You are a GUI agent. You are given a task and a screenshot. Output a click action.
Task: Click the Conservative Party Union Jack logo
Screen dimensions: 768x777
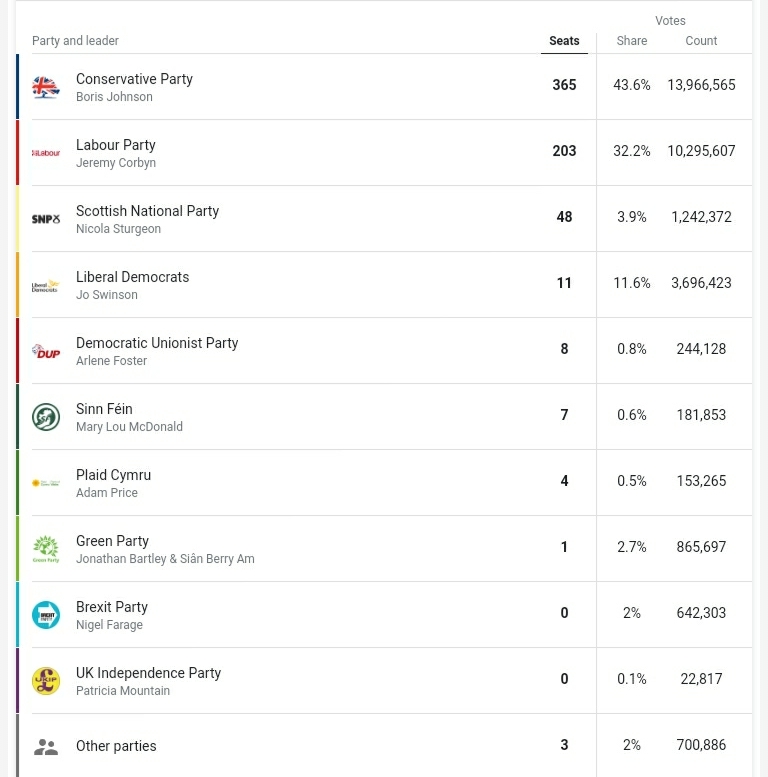point(46,87)
